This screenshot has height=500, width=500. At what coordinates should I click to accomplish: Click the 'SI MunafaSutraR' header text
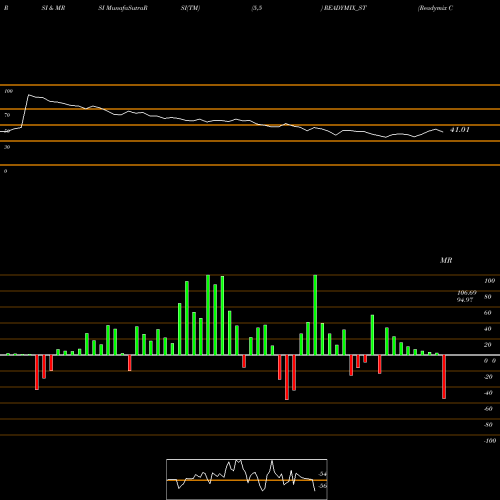123,8
